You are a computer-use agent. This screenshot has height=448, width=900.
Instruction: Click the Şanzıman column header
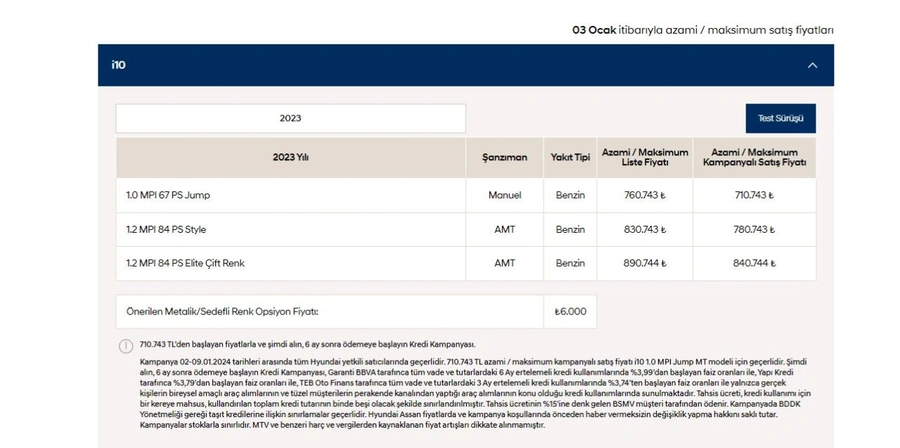tap(505, 158)
